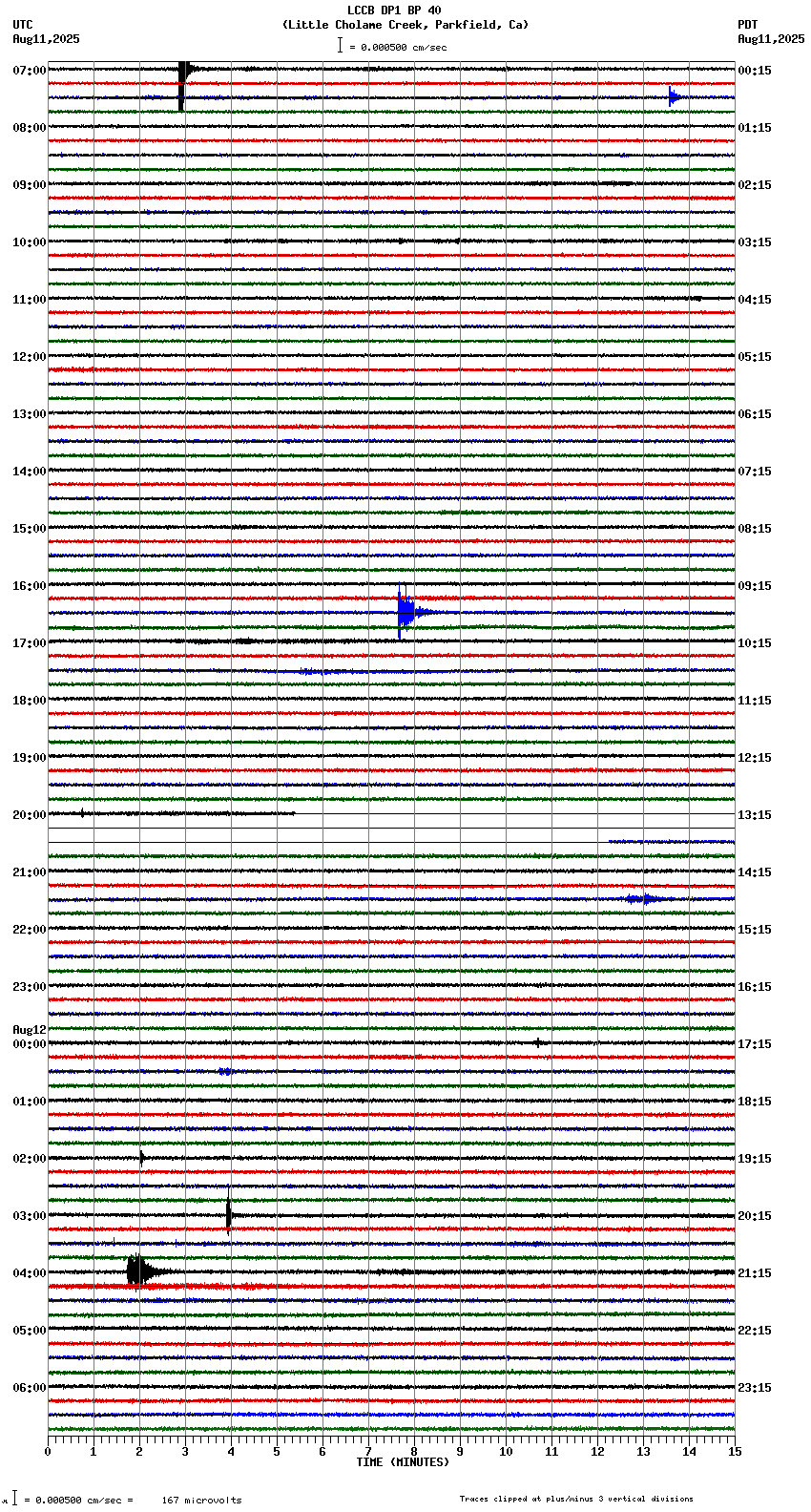Click the 07:00 UTC time label

(x=30, y=71)
